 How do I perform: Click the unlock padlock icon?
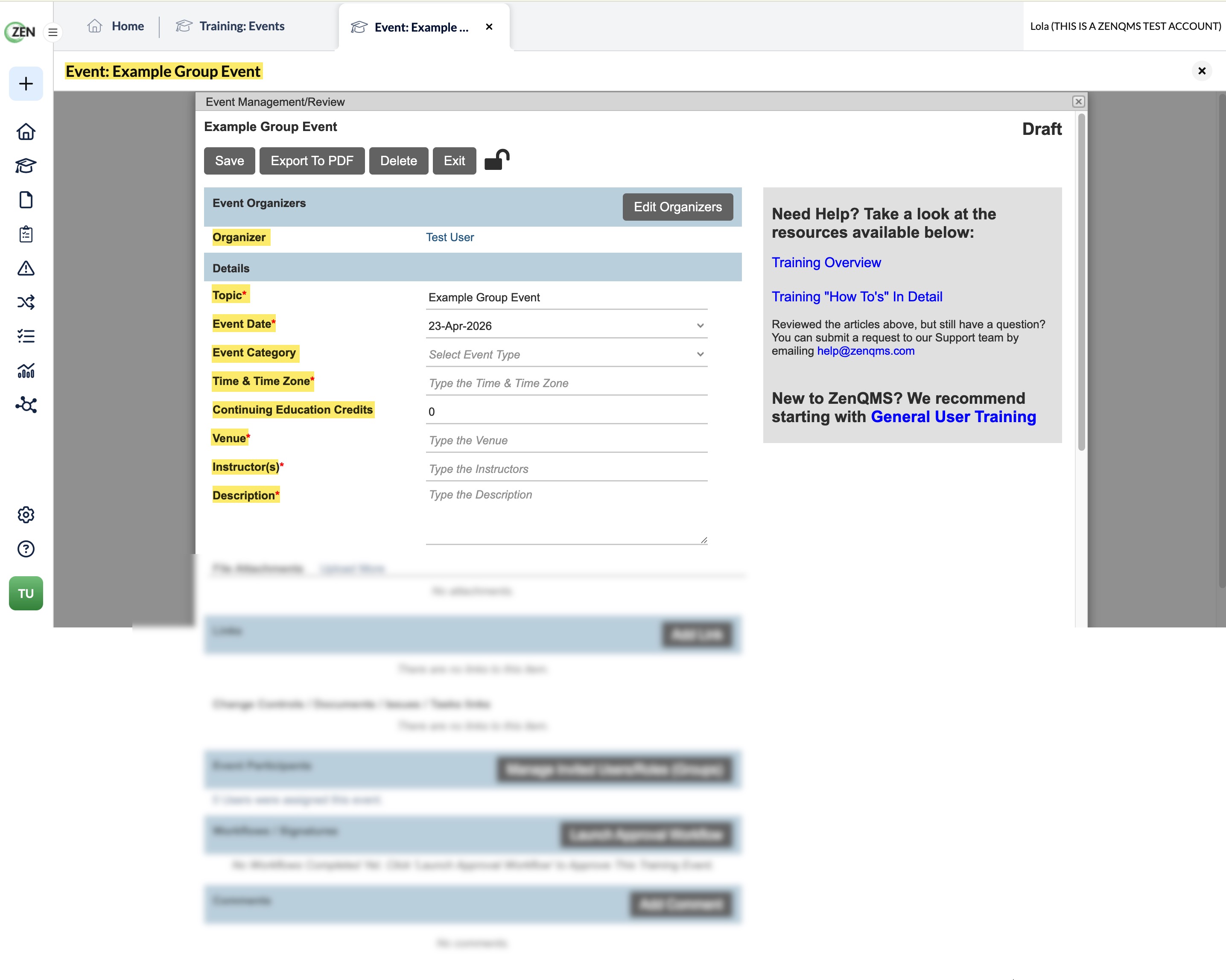point(496,160)
